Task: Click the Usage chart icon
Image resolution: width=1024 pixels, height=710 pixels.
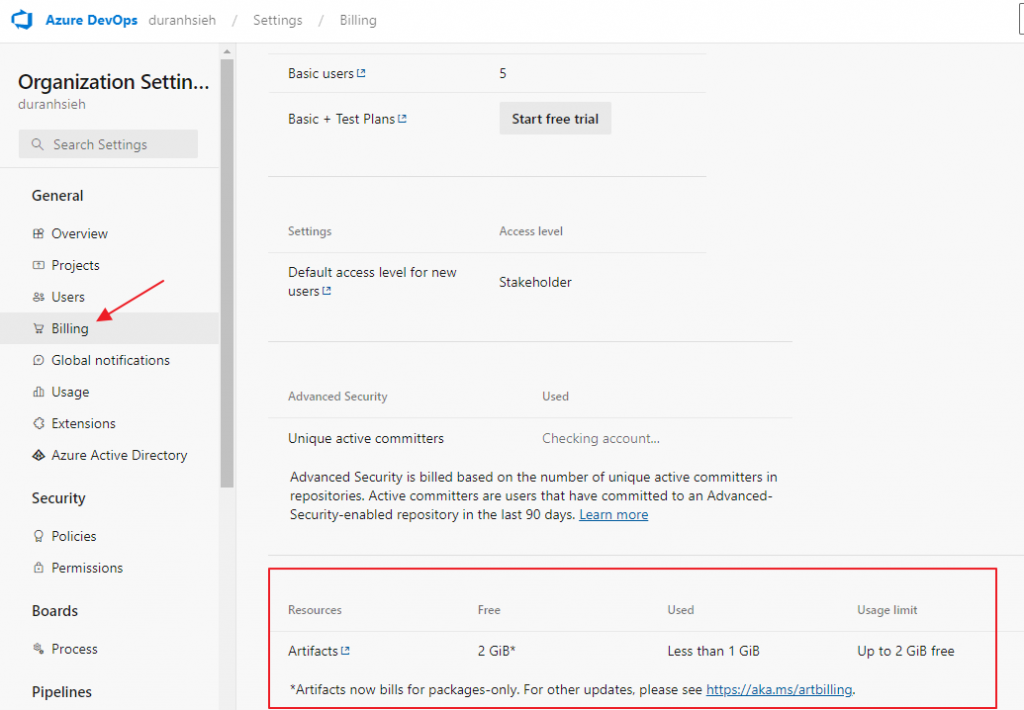Action: tap(39, 391)
